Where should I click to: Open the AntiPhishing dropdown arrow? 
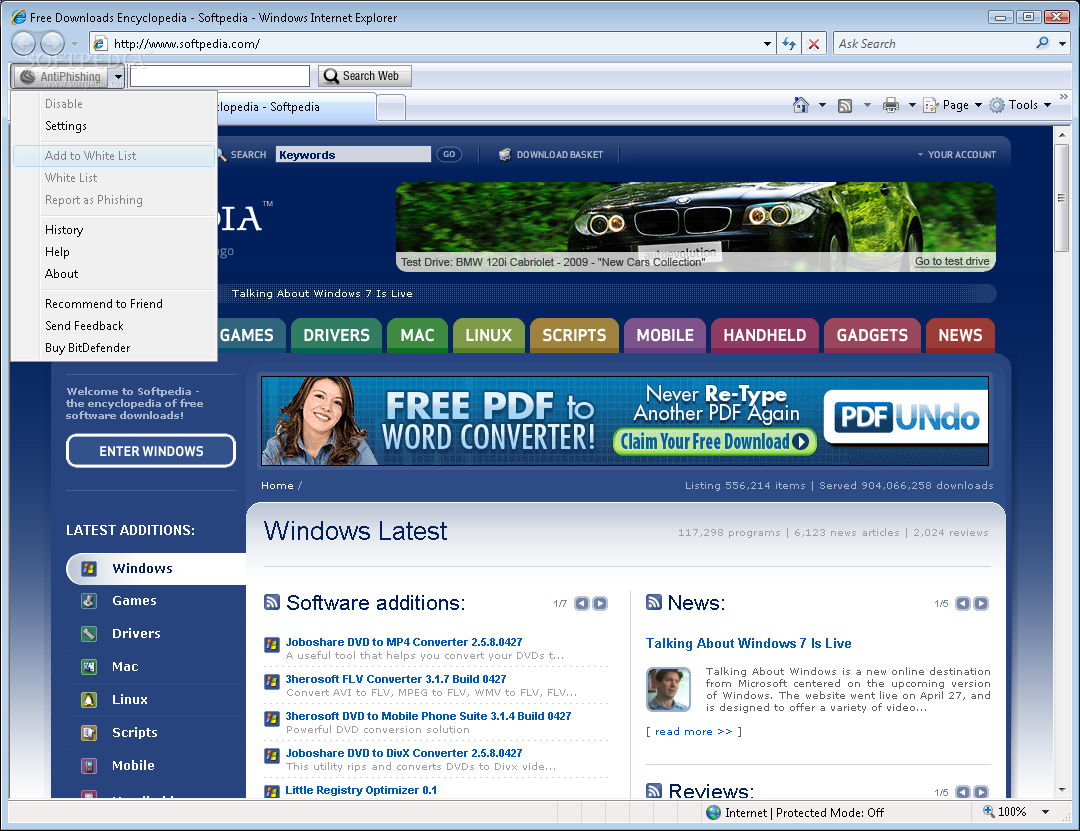pyautogui.click(x=118, y=76)
